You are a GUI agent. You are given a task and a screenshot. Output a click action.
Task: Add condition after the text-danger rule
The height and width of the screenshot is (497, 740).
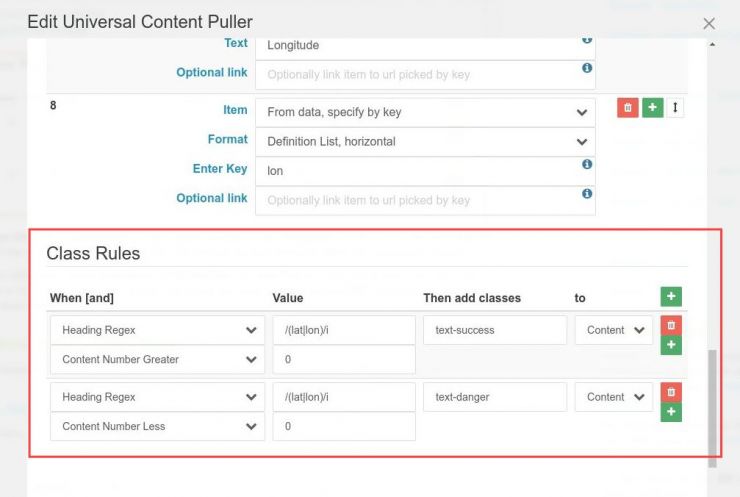(671, 412)
